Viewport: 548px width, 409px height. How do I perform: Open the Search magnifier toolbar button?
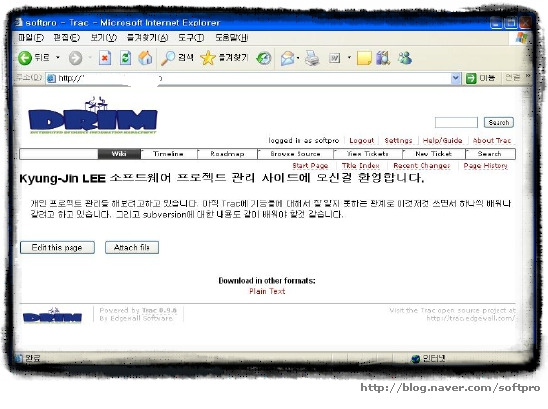[177, 58]
